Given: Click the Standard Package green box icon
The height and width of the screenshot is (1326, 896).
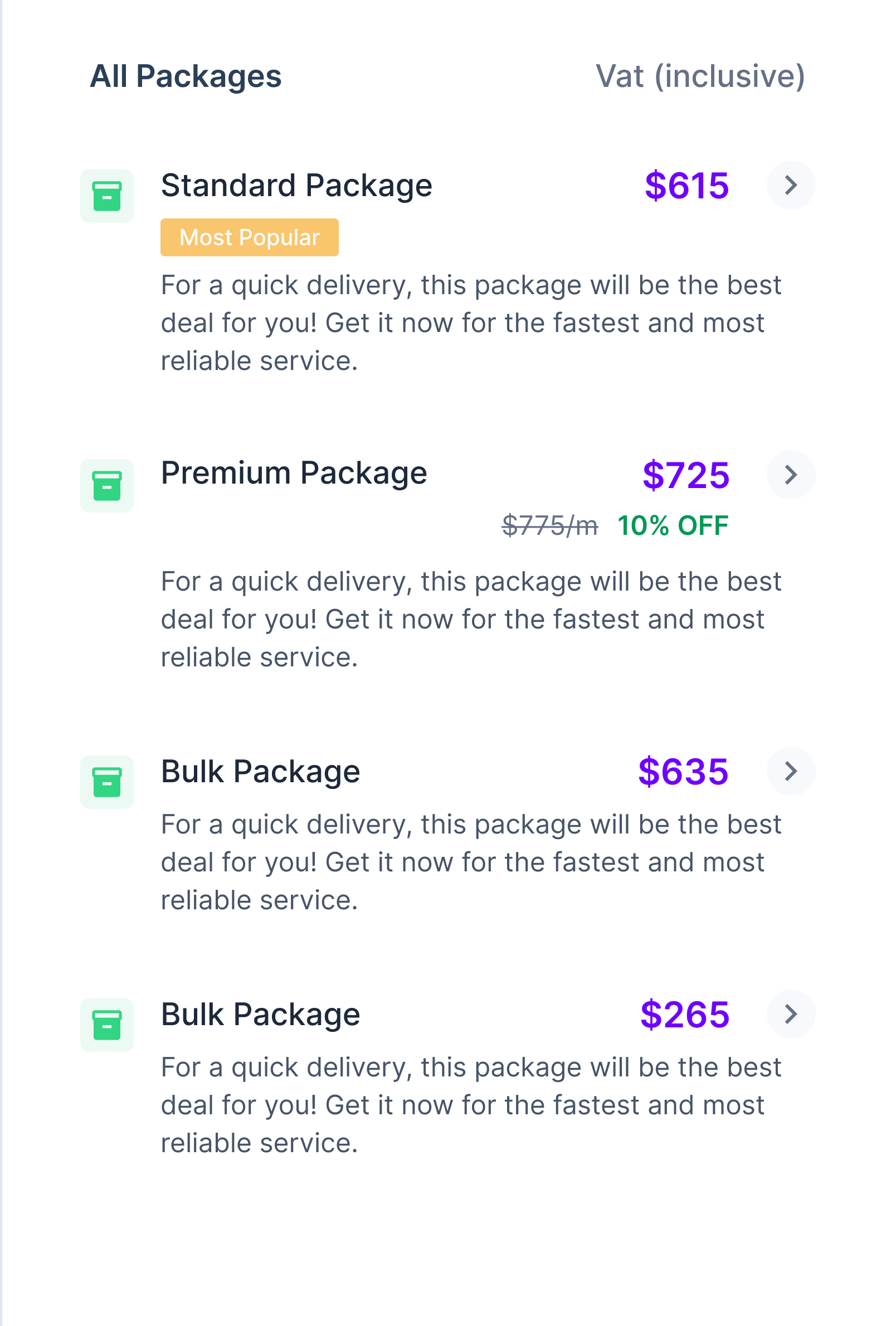Looking at the screenshot, I should coord(107,196).
